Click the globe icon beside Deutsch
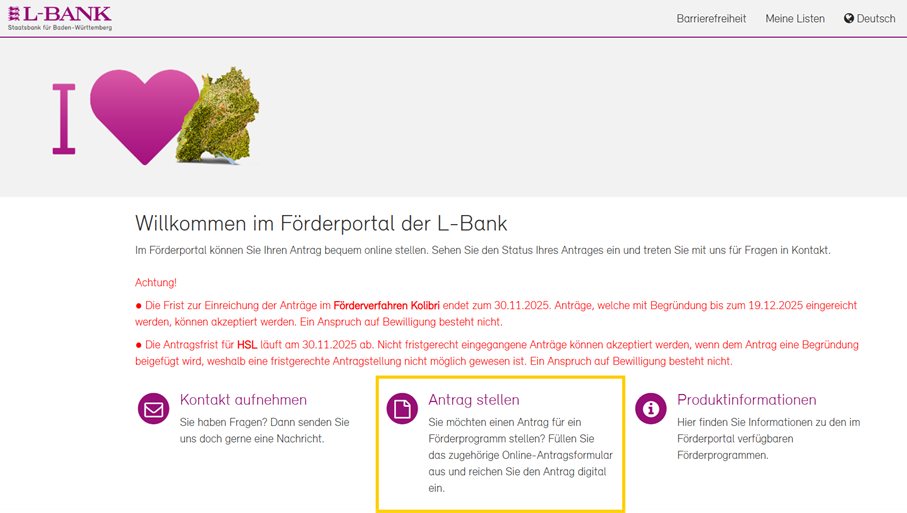 tap(849, 19)
